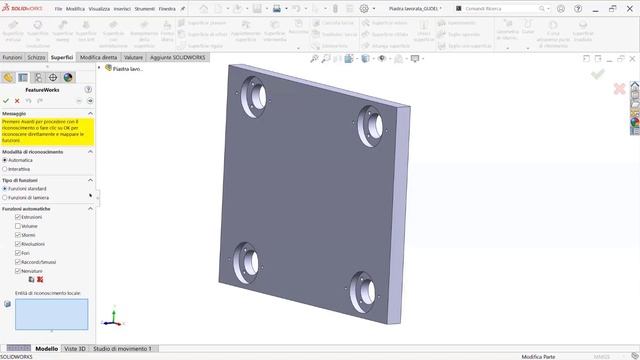Click the select-all features icon below Nervature
Image resolution: width=640 pixels, height=360 pixels.
click(31, 280)
